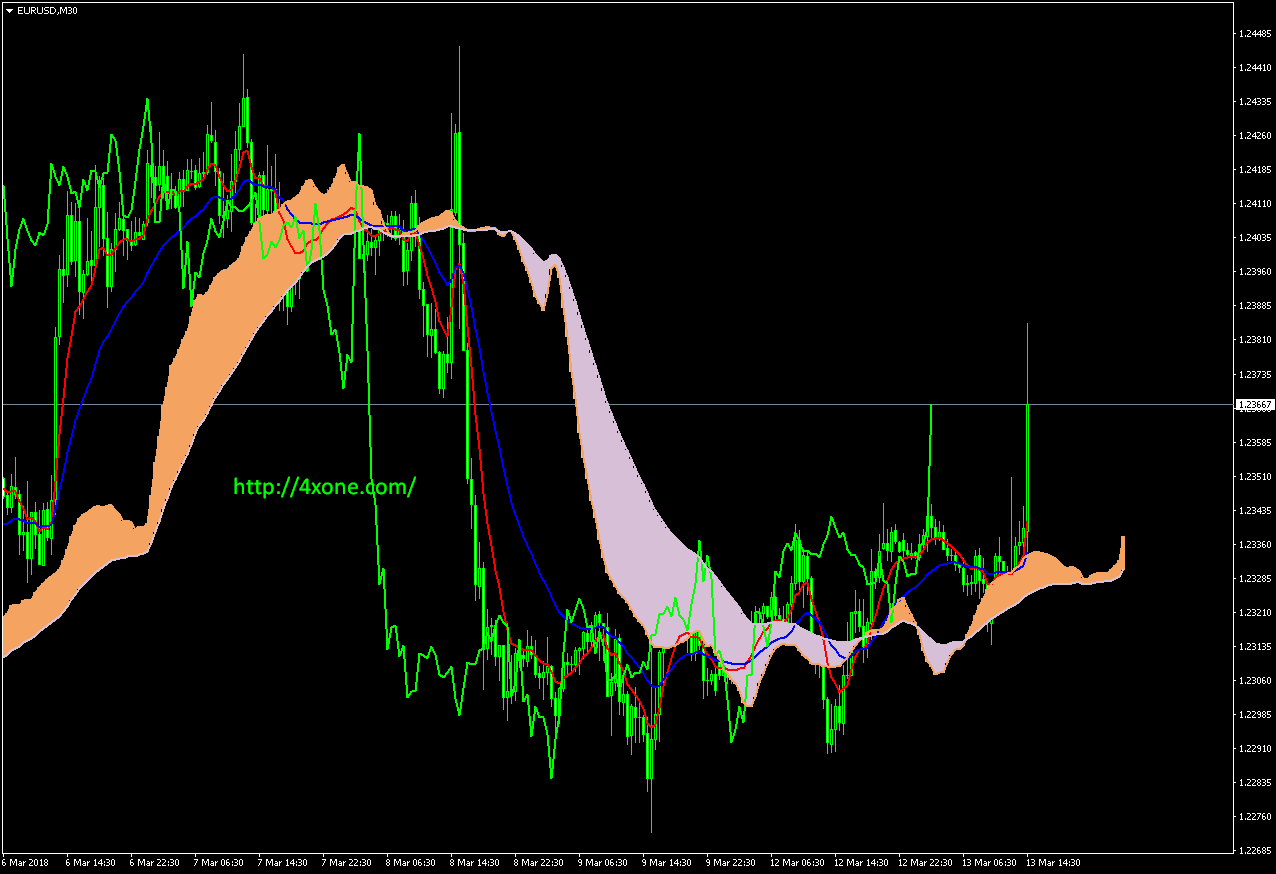Viewport: 1276px width, 874px height.
Task: Select the current price tag 1.23667
Action: click(x=1255, y=404)
